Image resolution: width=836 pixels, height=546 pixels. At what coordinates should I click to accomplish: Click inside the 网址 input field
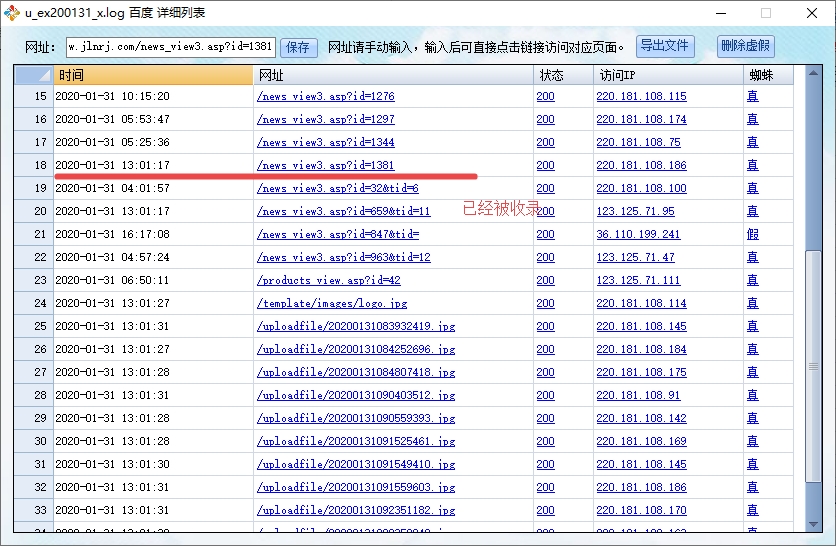pyautogui.click(x=170, y=47)
